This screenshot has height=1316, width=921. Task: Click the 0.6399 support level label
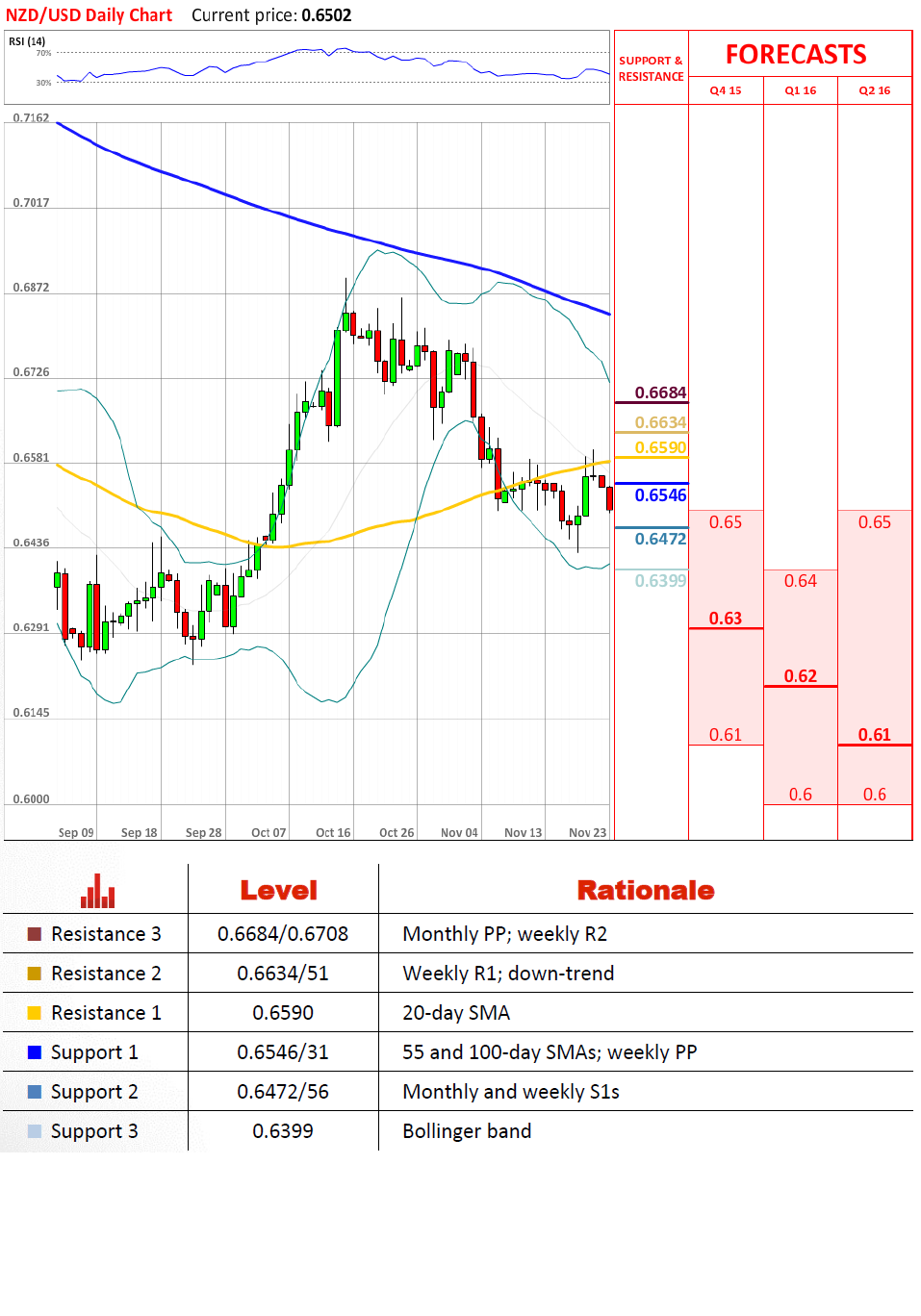pos(660,580)
